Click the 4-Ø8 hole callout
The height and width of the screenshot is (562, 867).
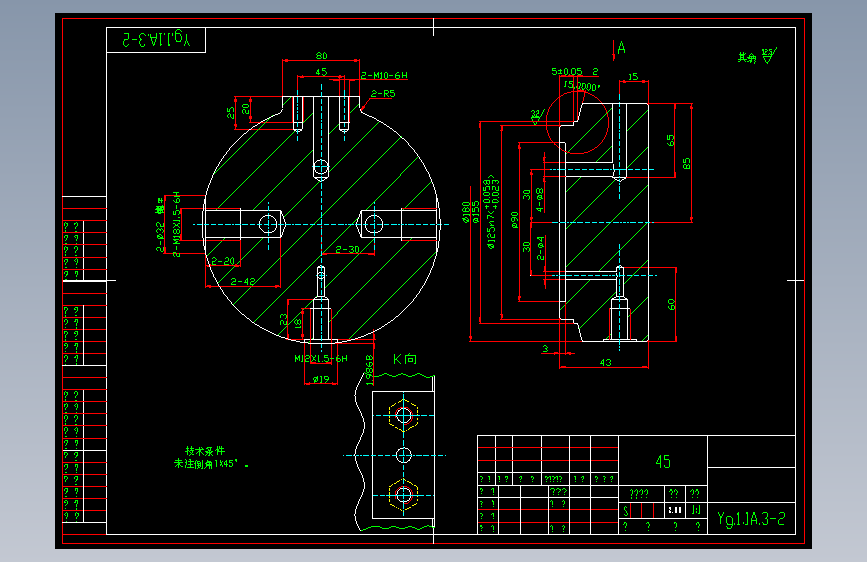[540, 200]
